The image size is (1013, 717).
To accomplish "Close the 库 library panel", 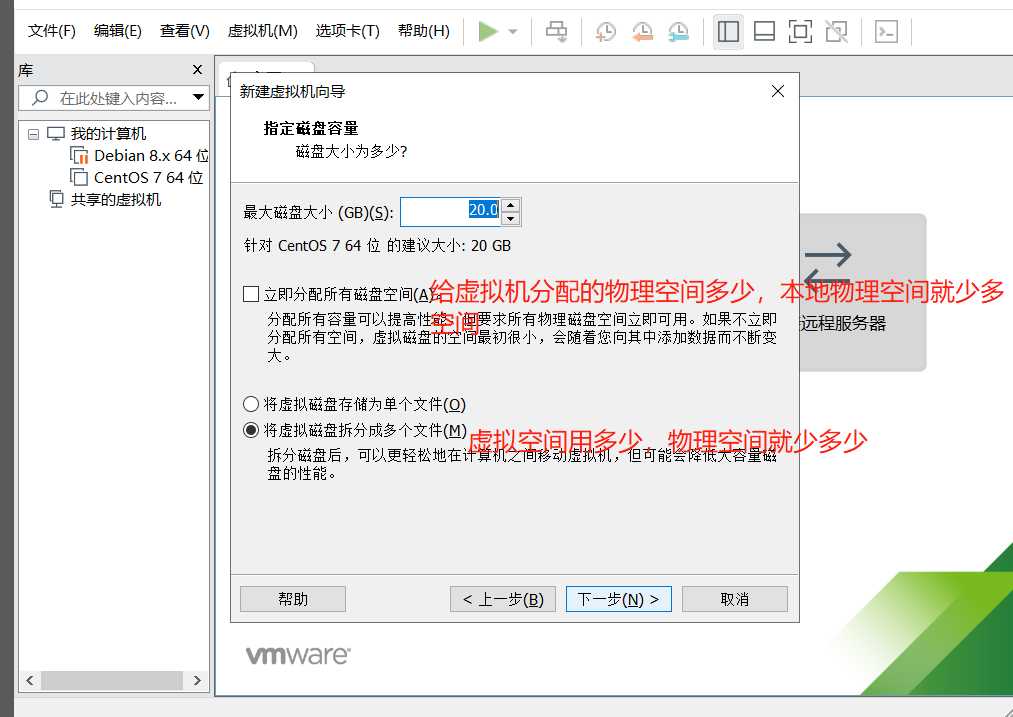I will [x=198, y=70].
